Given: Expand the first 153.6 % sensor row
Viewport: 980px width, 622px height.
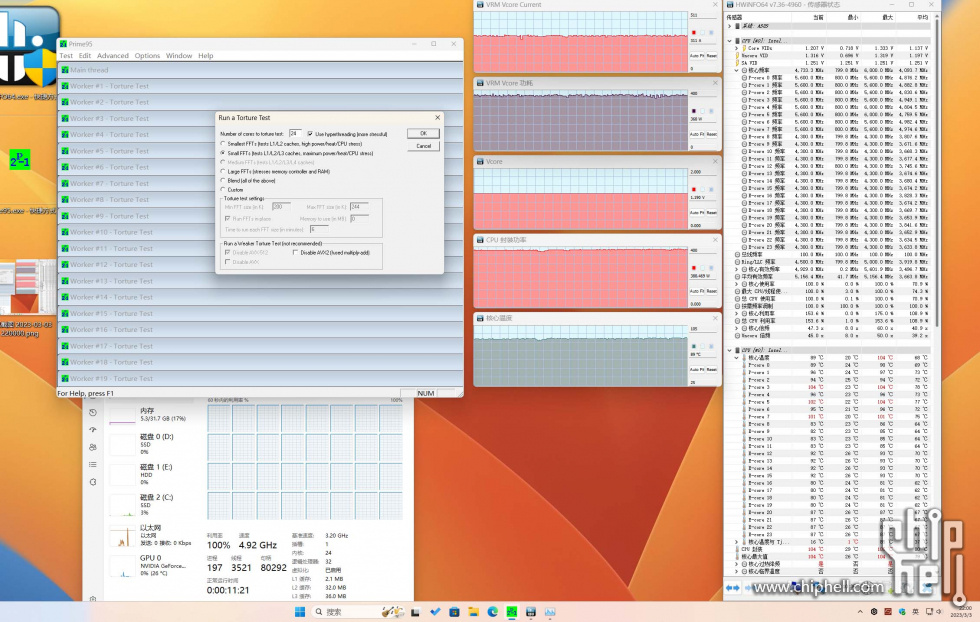Looking at the screenshot, I should tap(737, 313).
